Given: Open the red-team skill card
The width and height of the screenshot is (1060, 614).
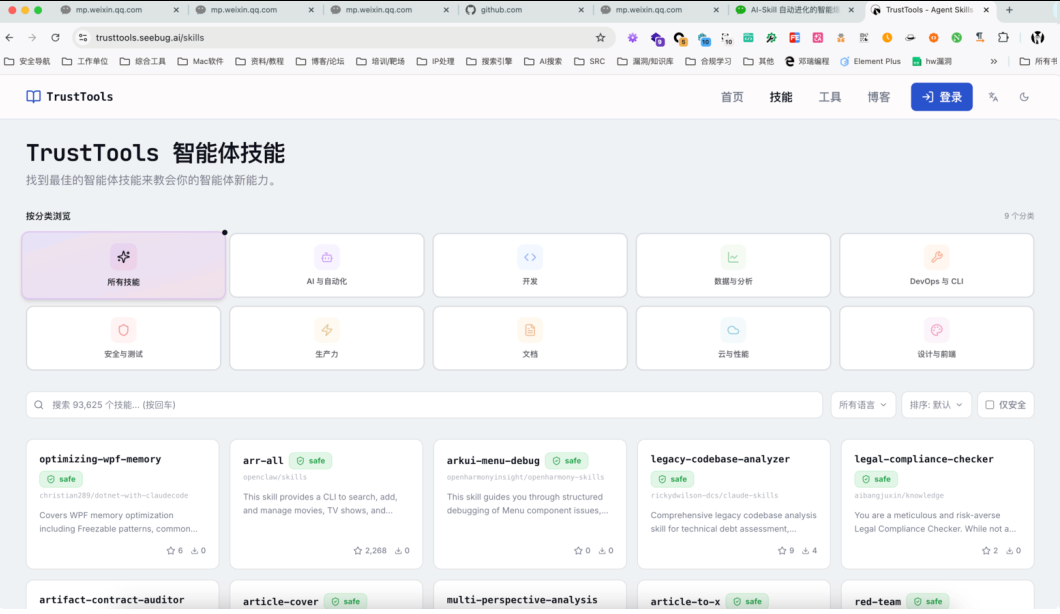Looking at the screenshot, I should click(x=937, y=596).
